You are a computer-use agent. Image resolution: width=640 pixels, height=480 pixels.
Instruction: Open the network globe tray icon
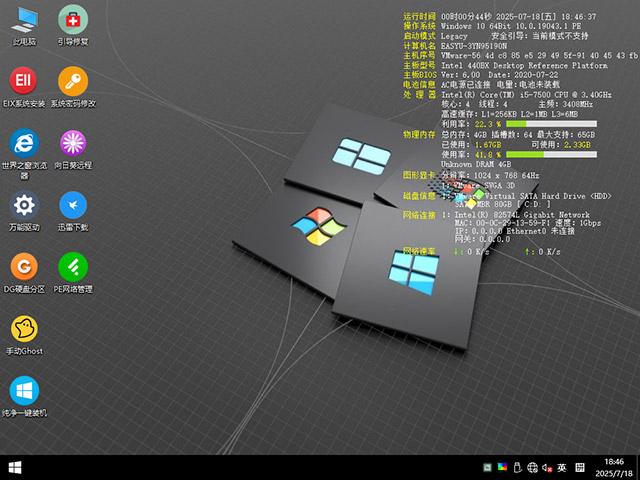point(532,468)
